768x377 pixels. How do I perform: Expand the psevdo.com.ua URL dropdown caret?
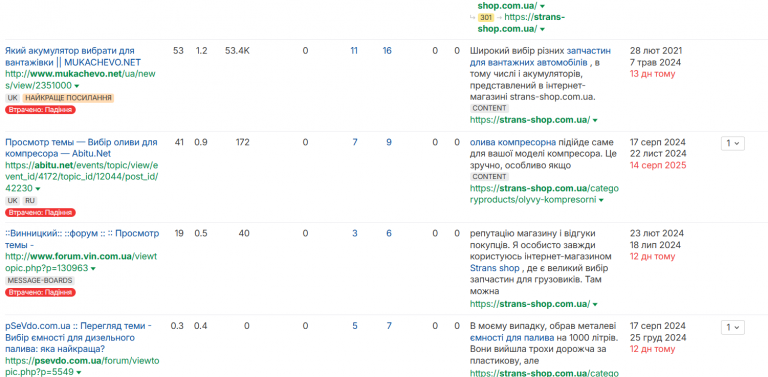point(78,373)
